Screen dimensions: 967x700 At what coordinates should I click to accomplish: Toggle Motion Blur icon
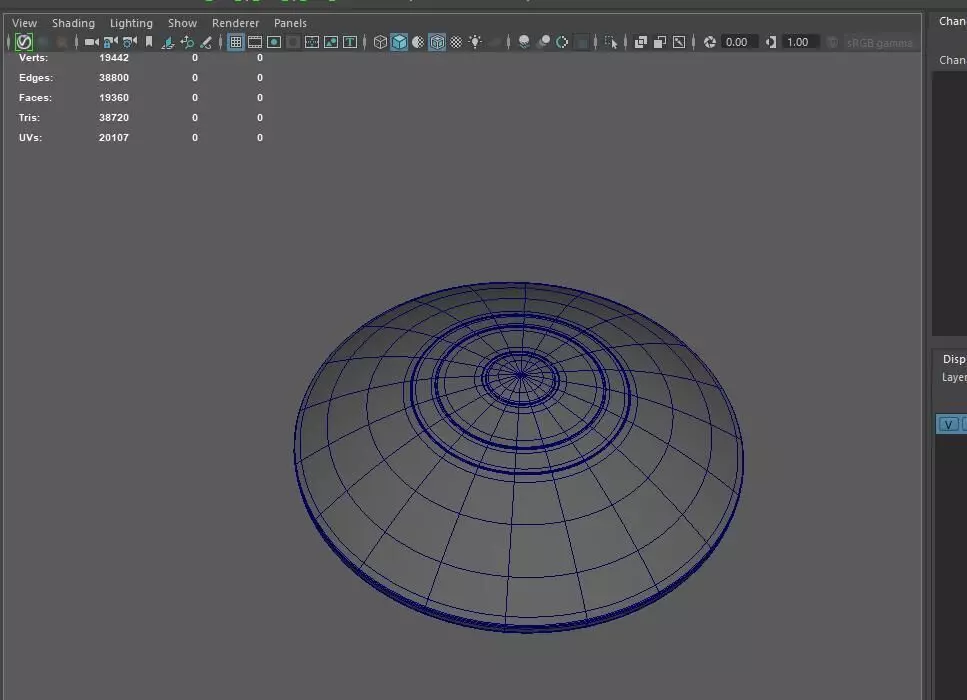pyautogui.click(x=543, y=42)
